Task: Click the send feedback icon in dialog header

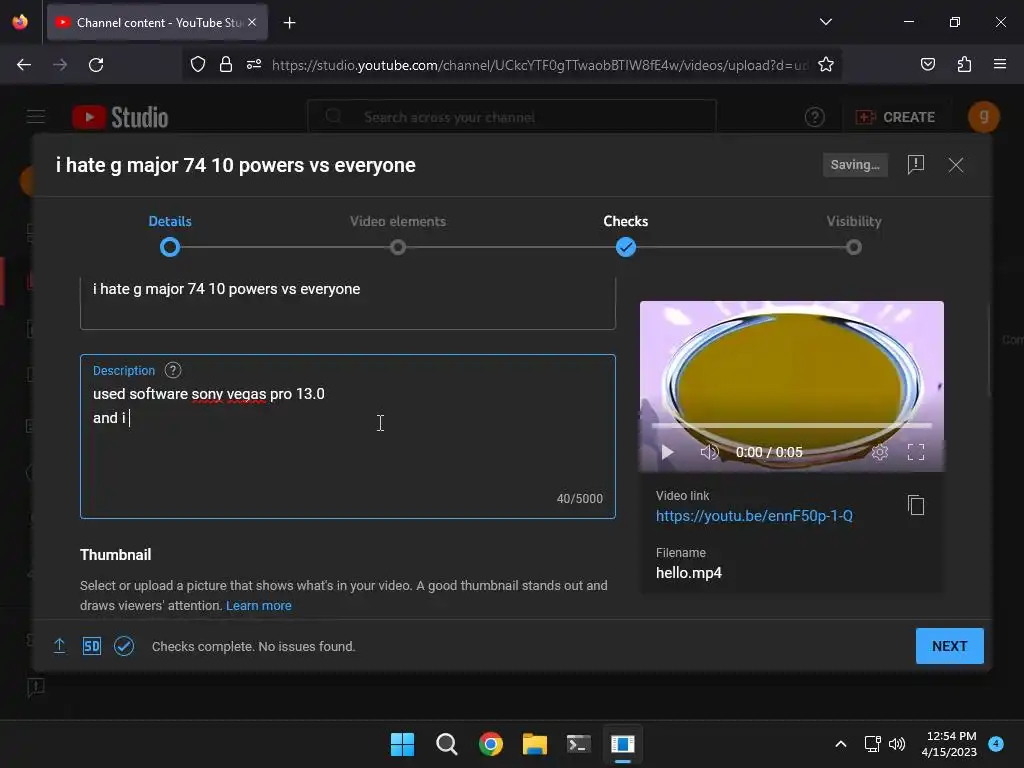Action: 916,165
